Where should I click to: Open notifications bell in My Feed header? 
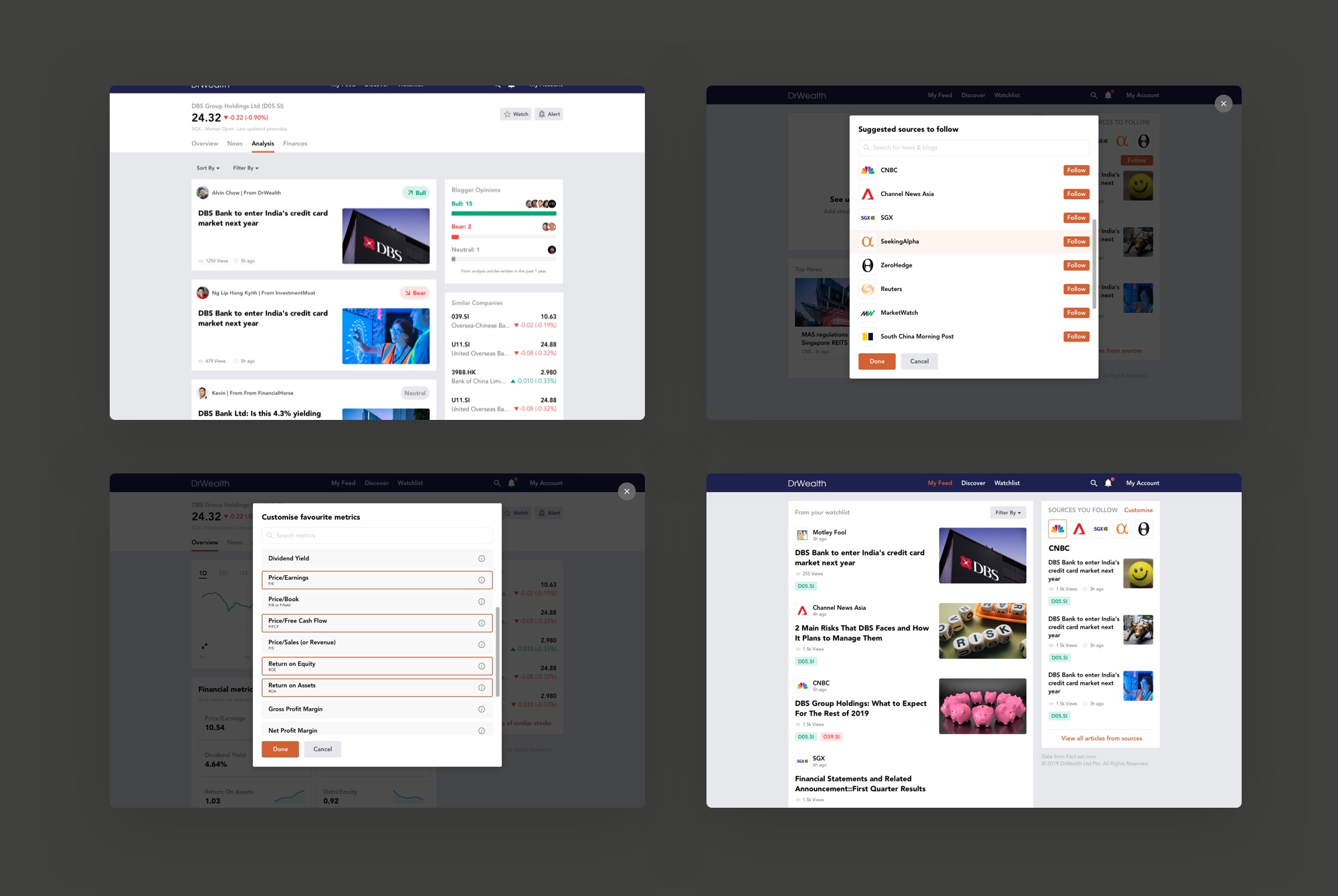[1108, 483]
